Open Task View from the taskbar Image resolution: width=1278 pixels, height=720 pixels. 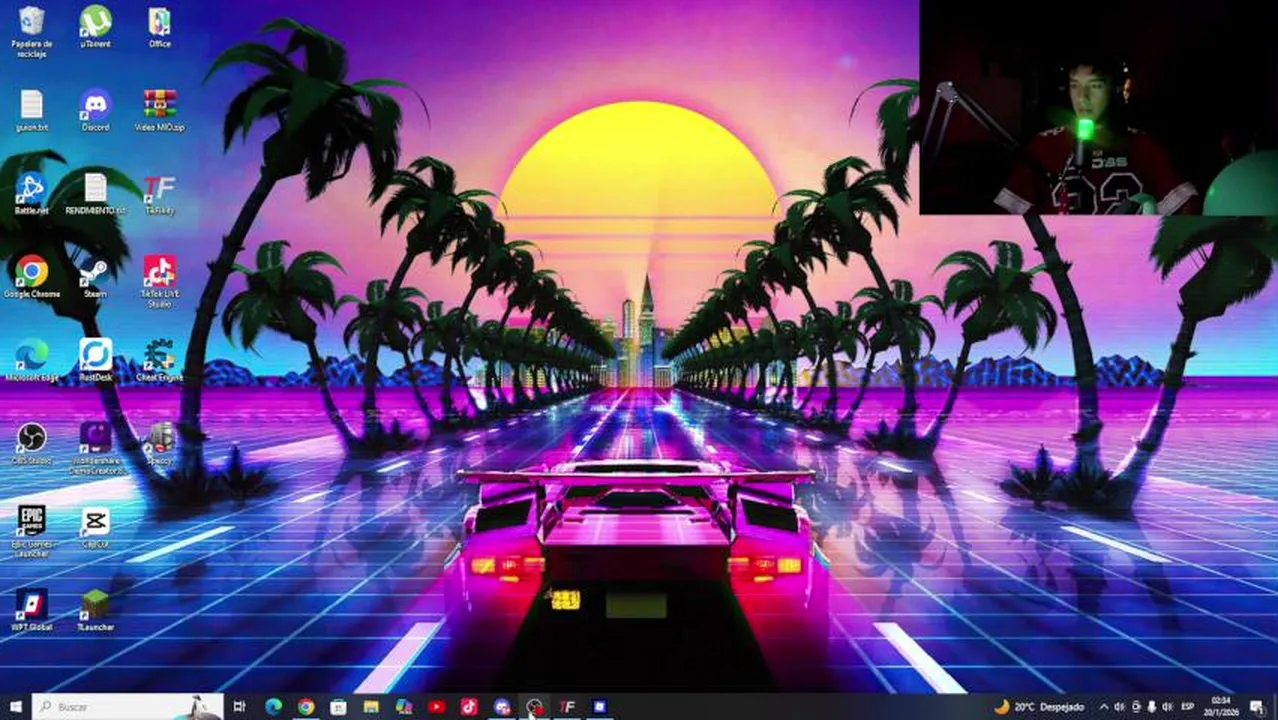point(239,707)
